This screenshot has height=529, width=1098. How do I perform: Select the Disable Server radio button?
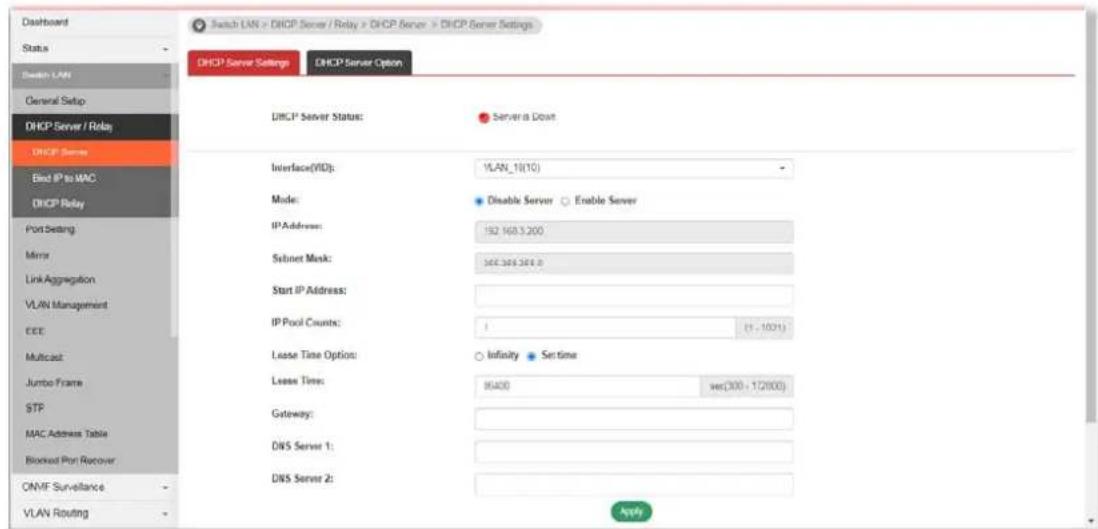coord(480,201)
